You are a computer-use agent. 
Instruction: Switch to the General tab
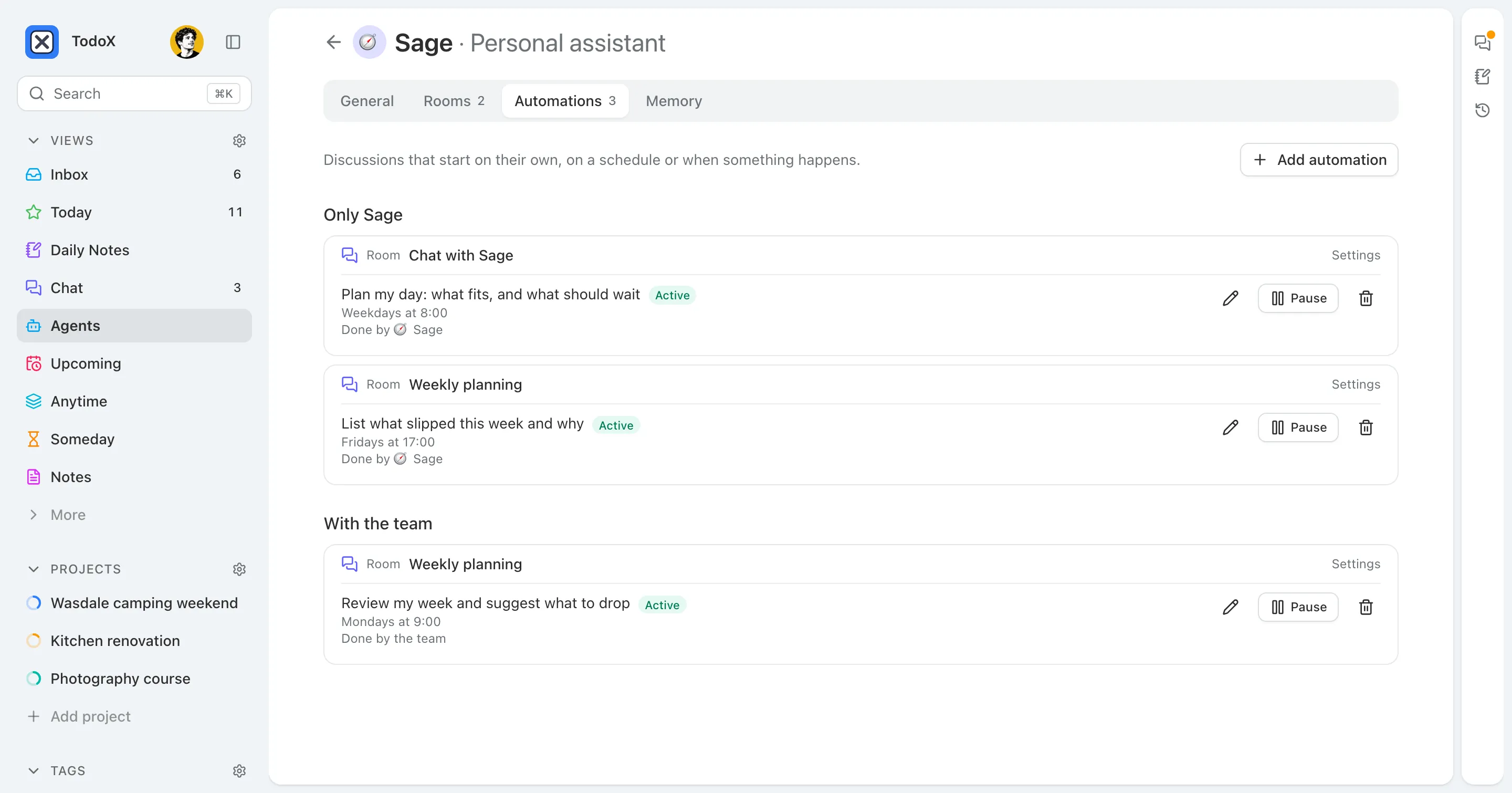(x=367, y=101)
